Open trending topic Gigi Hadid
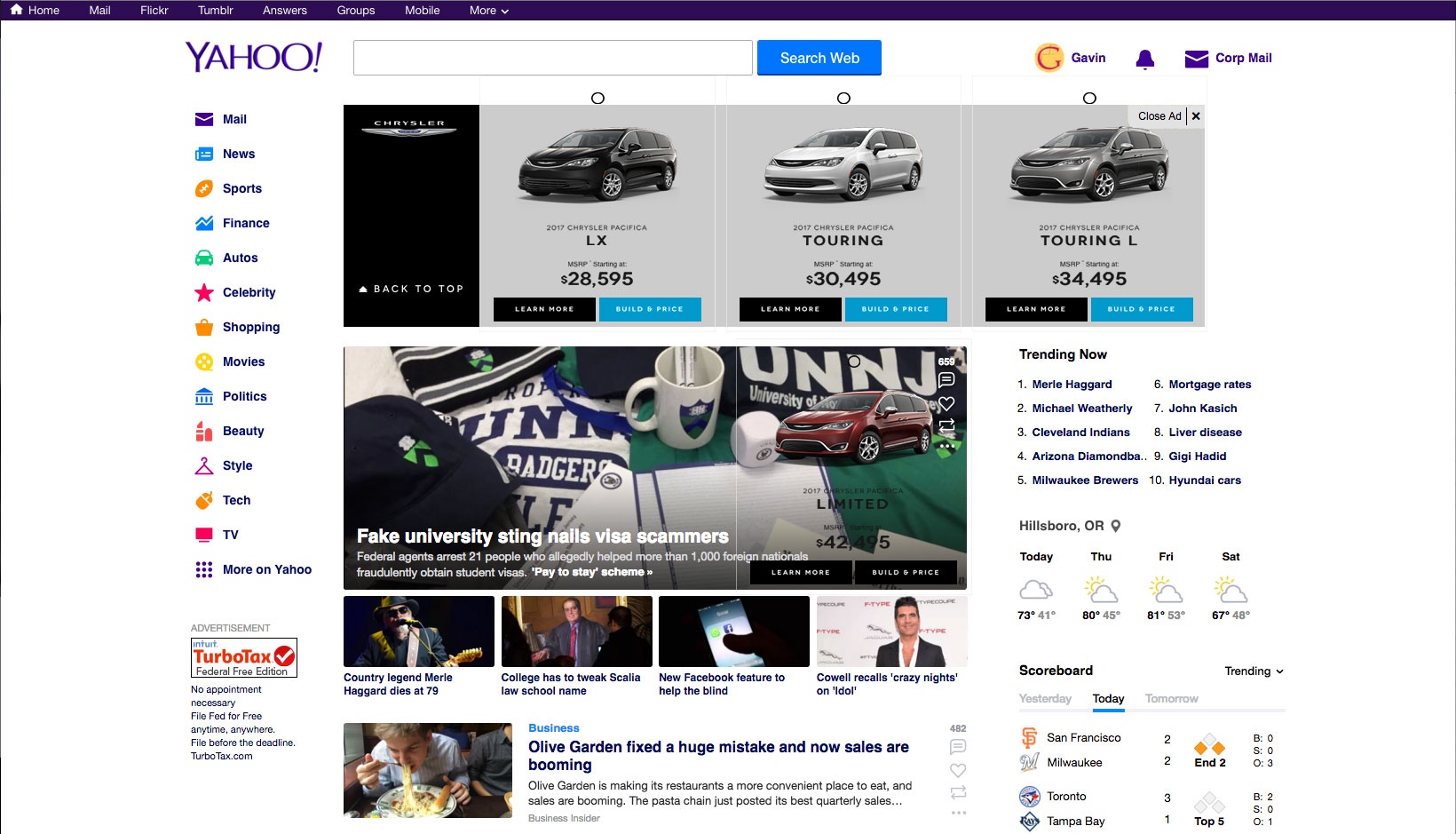 tap(1198, 457)
